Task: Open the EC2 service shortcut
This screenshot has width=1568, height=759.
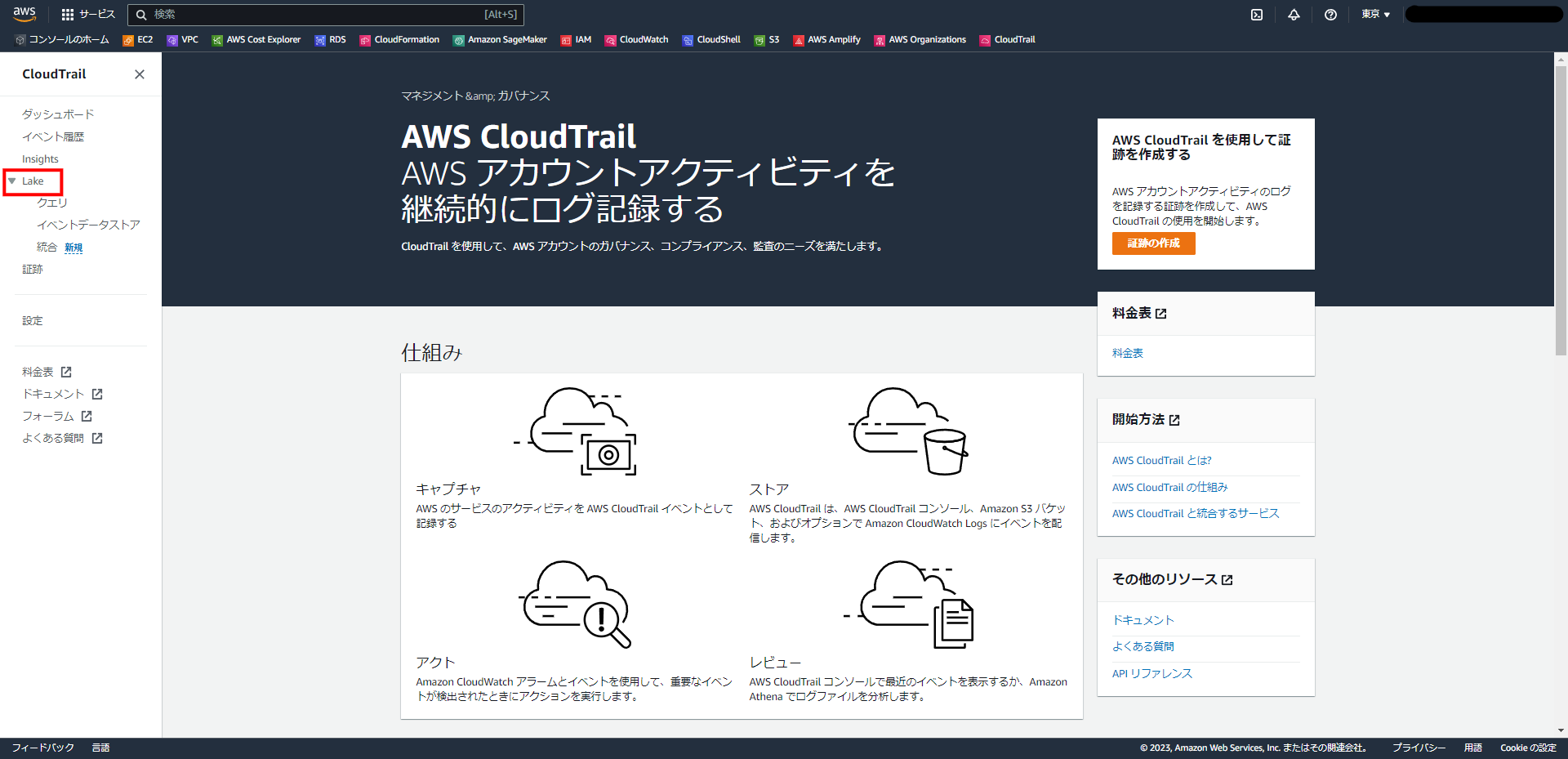Action: [x=144, y=39]
